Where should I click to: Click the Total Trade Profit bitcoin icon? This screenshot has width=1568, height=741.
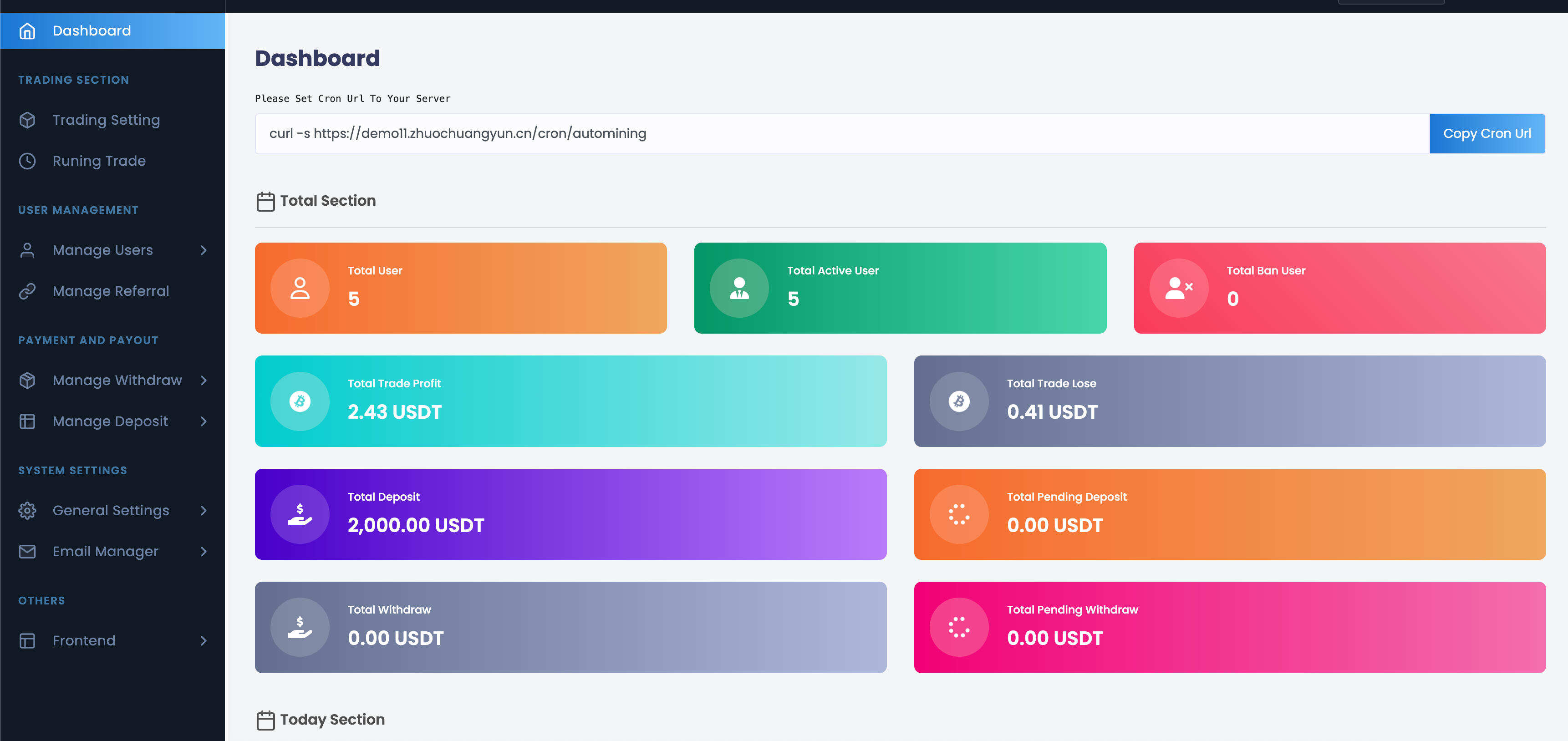click(x=300, y=401)
